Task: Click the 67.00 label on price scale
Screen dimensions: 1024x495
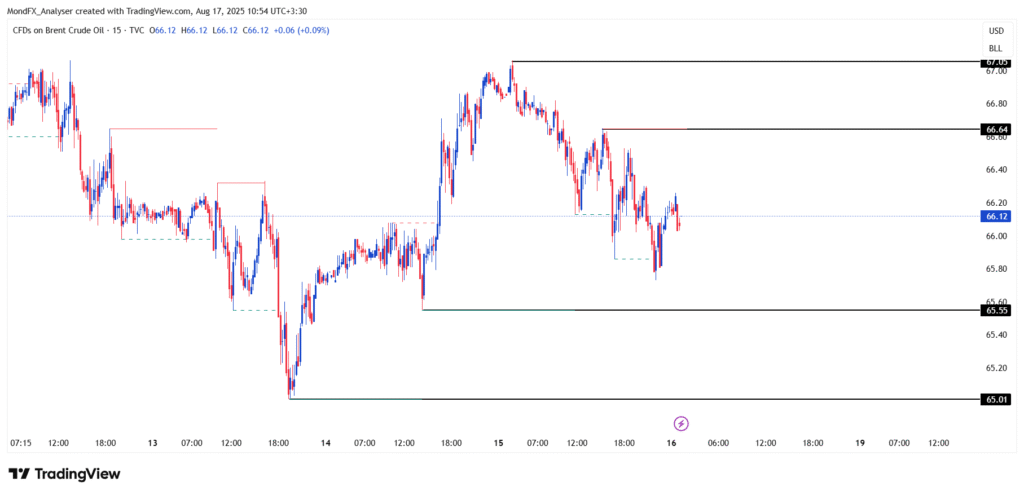Action: 995,72
